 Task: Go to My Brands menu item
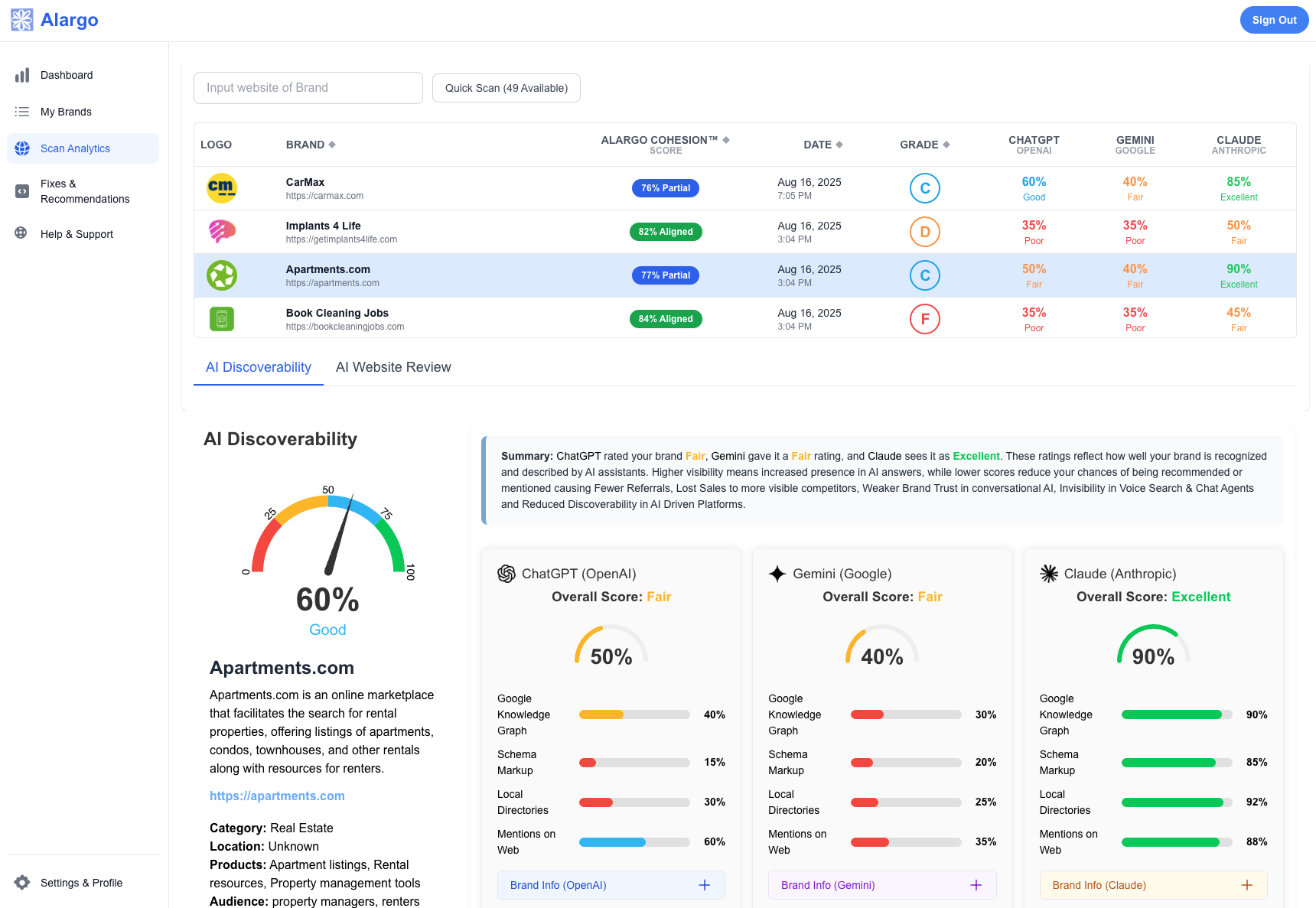(x=83, y=112)
